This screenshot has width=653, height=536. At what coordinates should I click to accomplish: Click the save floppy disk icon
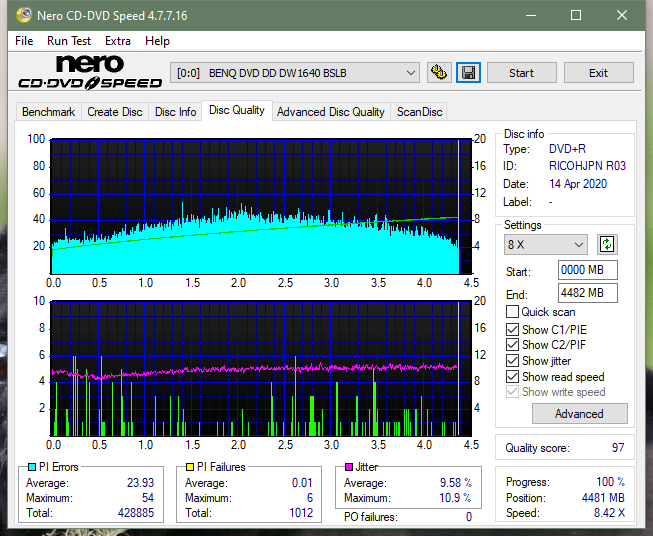pyautogui.click(x=469, y=73)
